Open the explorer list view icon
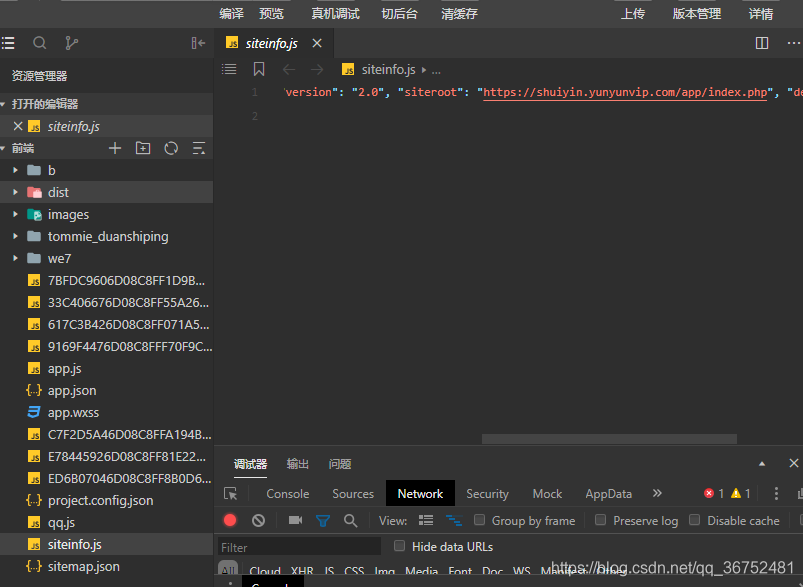The height and width of the screenshot is (587, 803). [8, 43]
